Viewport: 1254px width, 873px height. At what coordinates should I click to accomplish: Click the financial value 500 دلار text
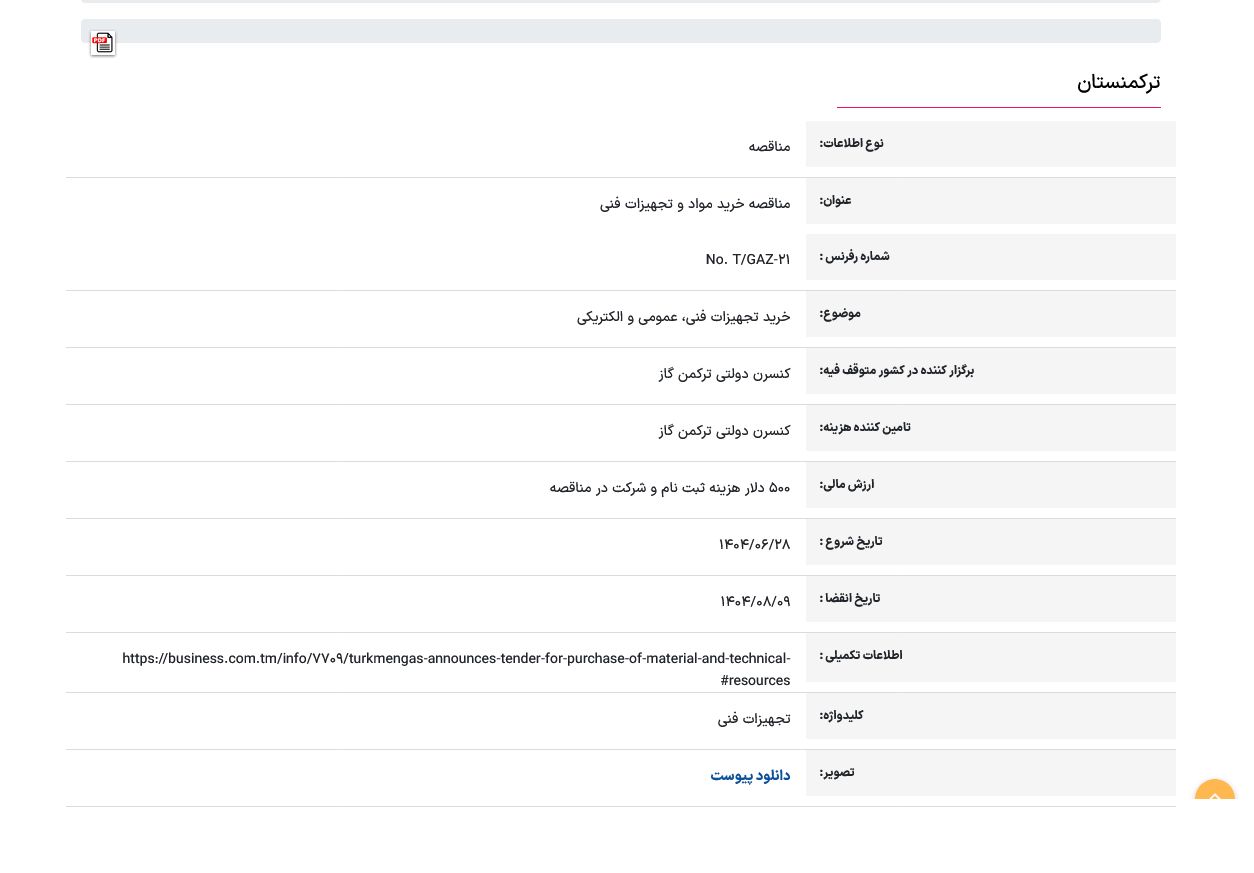click(x=670, y=488)
